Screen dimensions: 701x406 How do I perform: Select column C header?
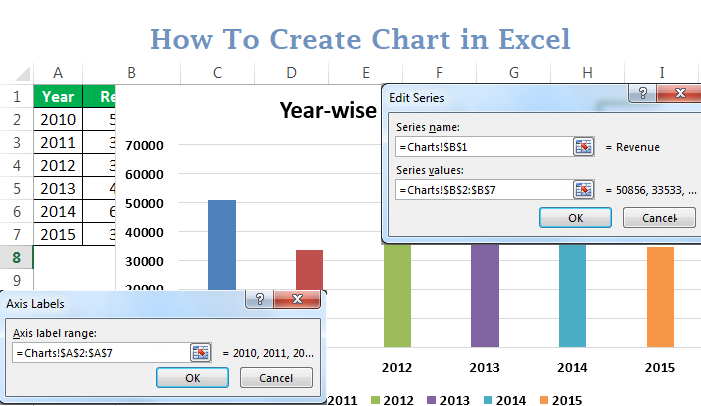click(x=217, y=72)
